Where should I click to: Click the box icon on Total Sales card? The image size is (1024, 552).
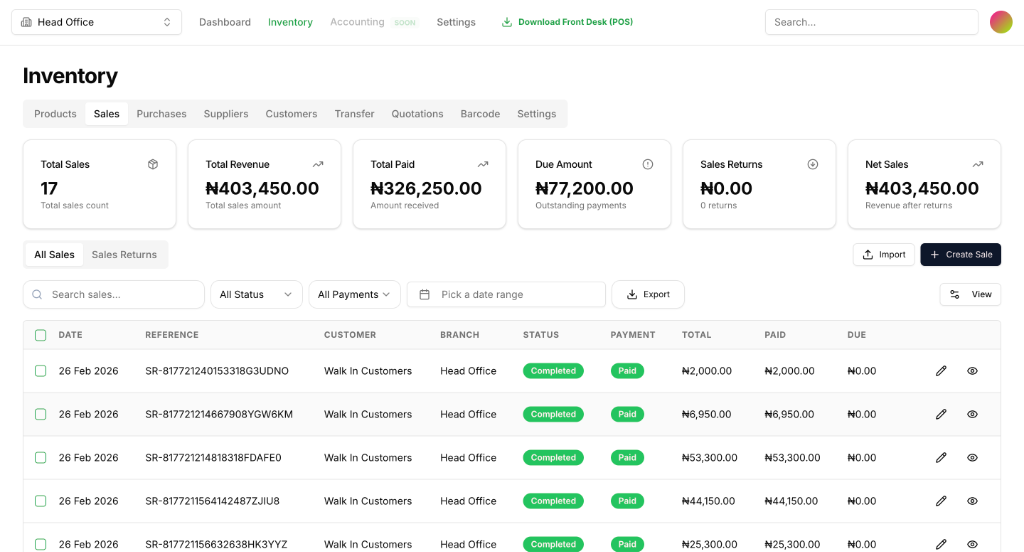pos(153,164)
